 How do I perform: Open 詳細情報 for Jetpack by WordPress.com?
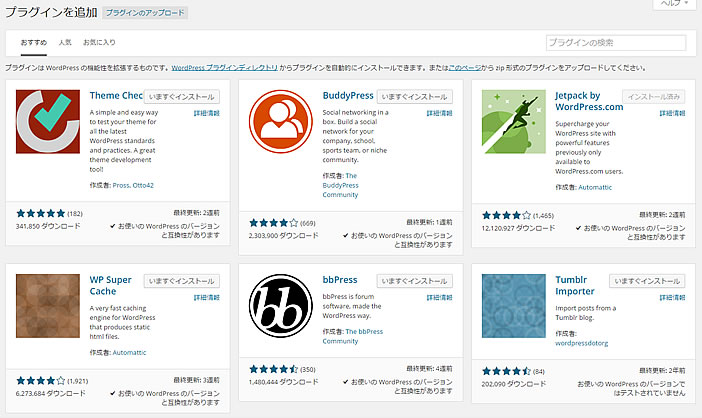[x=672, y=114]
